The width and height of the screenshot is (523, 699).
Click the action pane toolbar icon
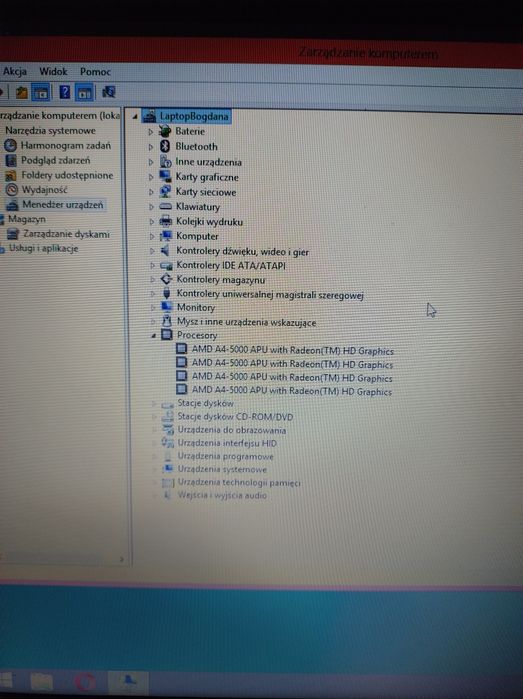[x=84, y=93]
